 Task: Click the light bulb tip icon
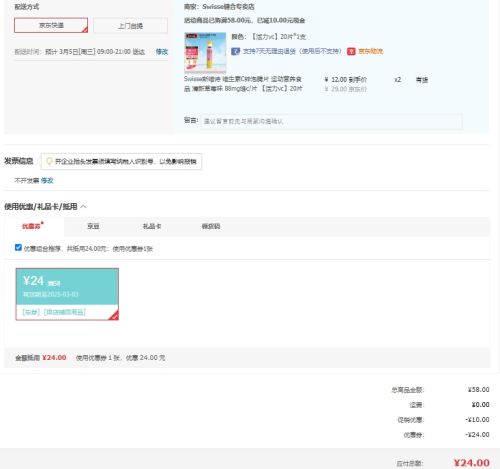[49, 161]
